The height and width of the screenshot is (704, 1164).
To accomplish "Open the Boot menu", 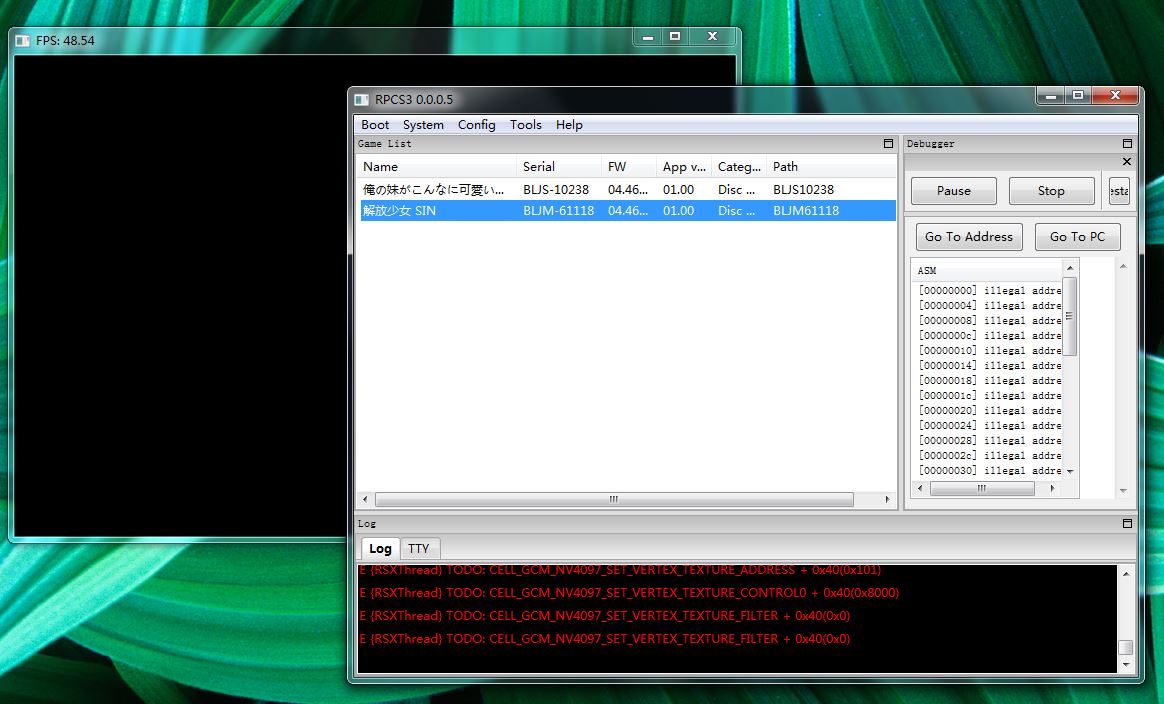I will 375,125.
